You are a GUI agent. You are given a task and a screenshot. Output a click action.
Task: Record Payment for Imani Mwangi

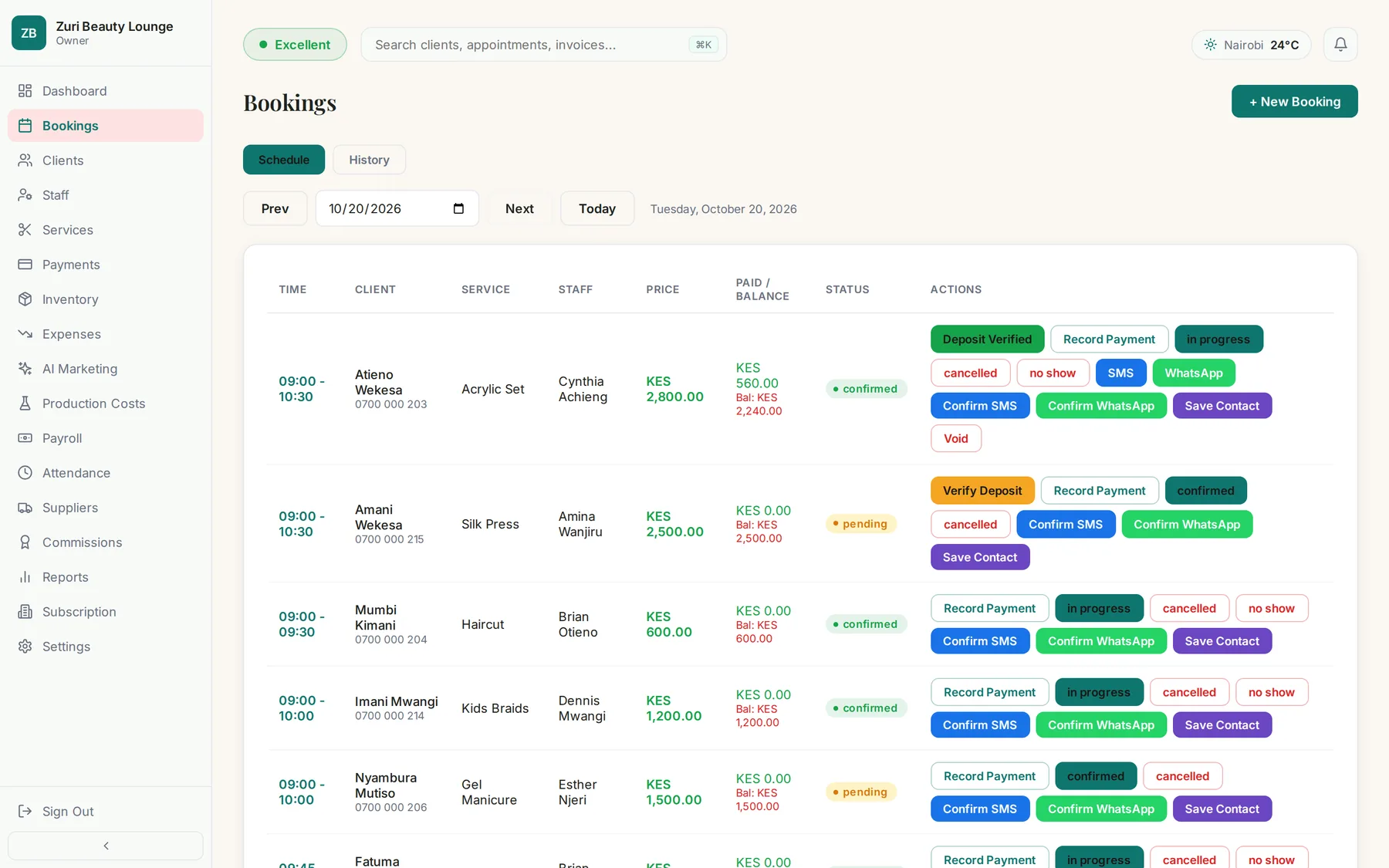click(x=989, y=692)
